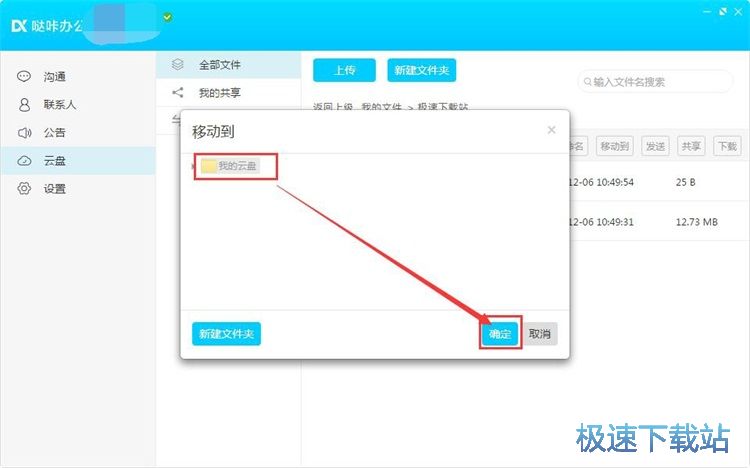Close the 移动到 dialog with the X
The width and height of the screenshot is (750, 468).
pos(551,130)
